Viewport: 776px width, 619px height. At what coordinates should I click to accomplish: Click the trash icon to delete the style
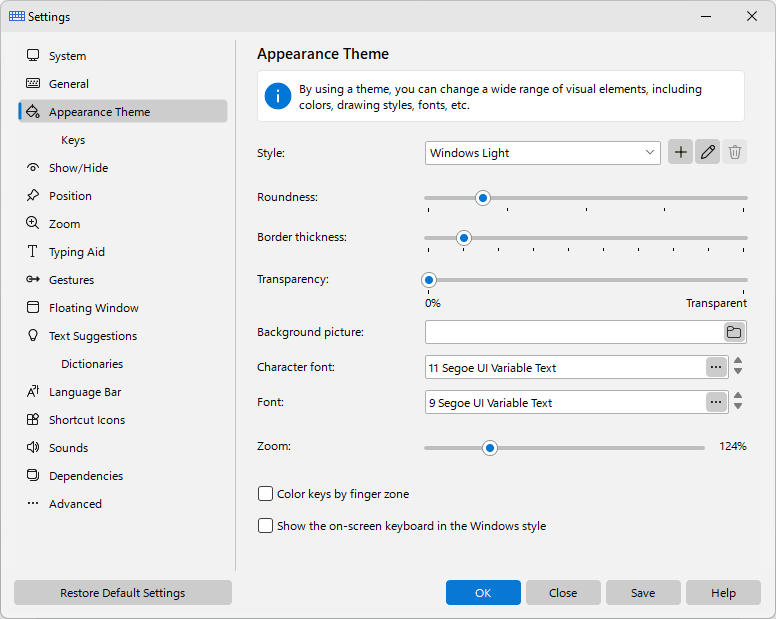click(x=734, y=152)
